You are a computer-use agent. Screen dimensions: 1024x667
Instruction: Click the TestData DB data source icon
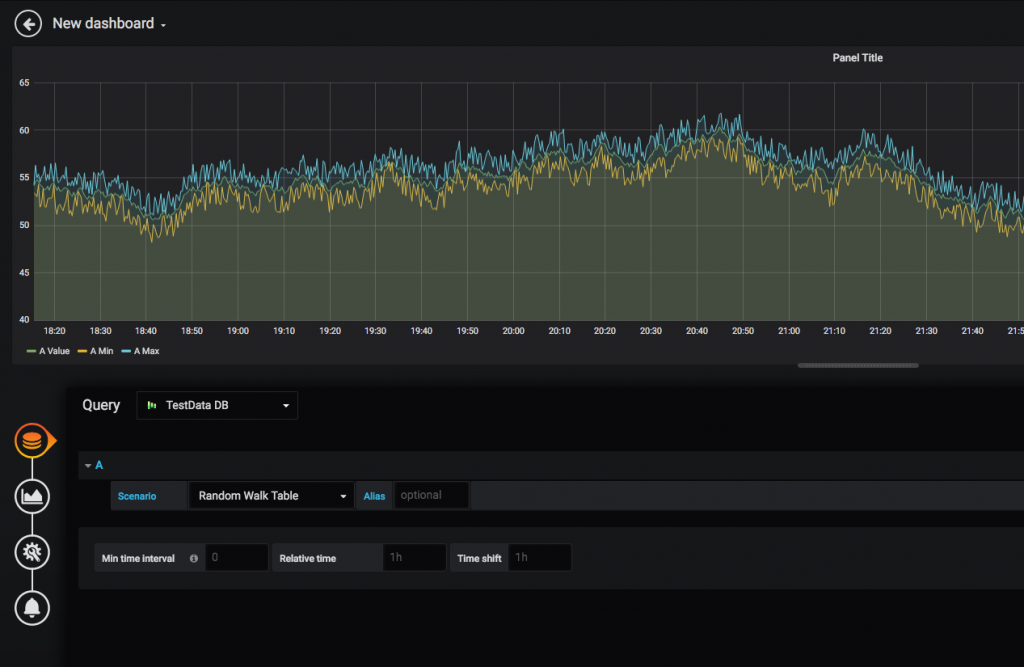[x=152, y=405]
